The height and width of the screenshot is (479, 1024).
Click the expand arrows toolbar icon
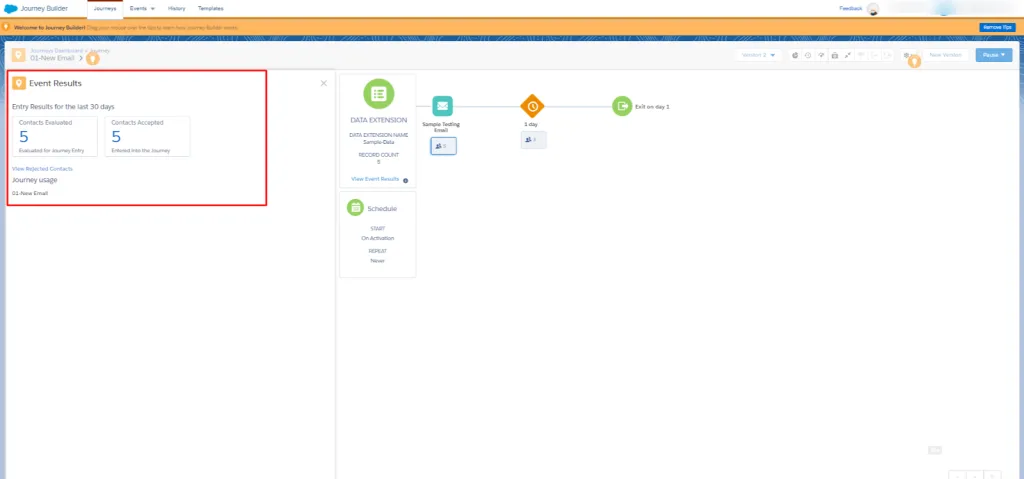[848, 55]
